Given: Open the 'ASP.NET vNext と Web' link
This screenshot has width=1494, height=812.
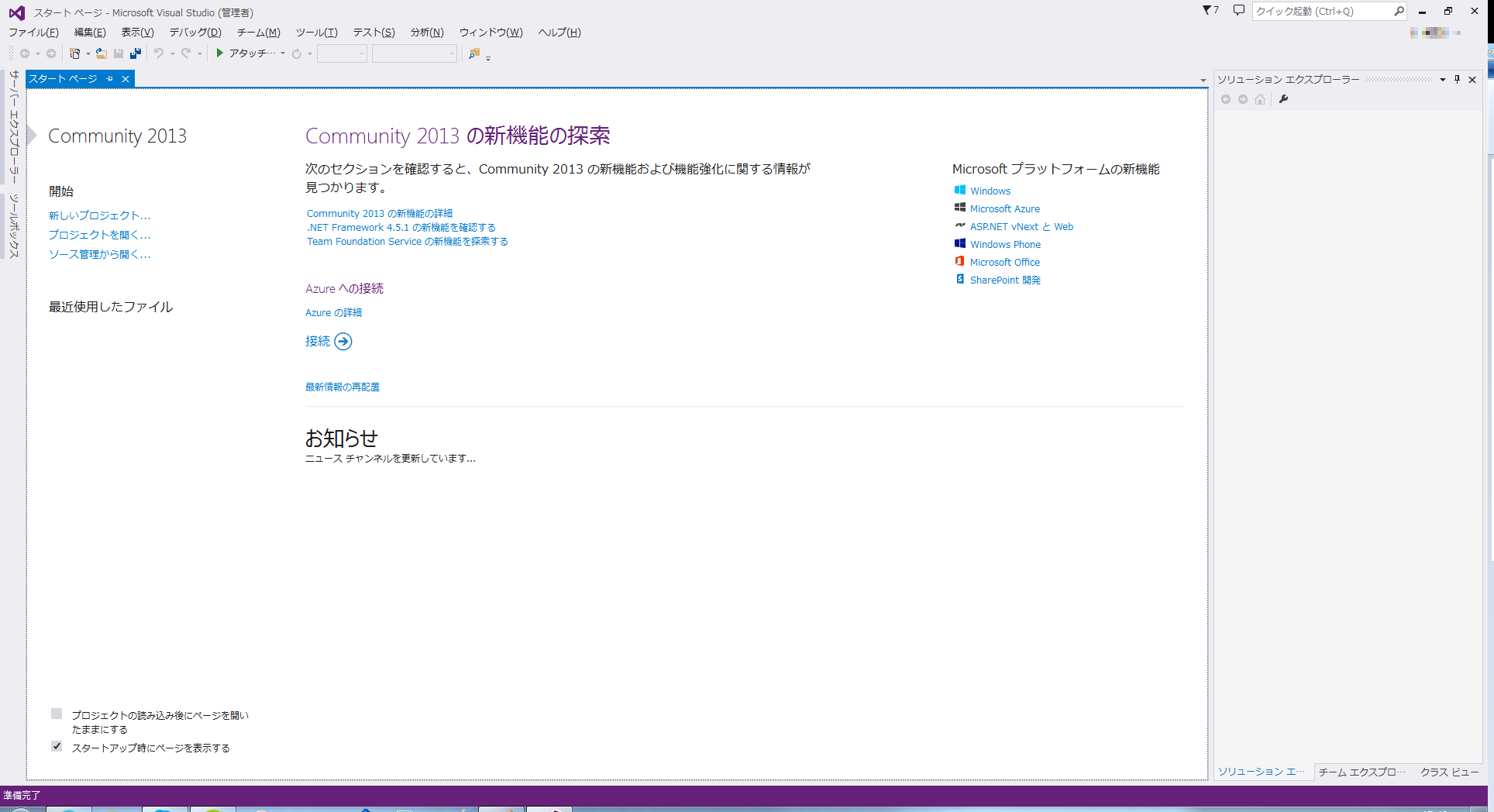Looking at the screenshot, I should coord(1021,227).
